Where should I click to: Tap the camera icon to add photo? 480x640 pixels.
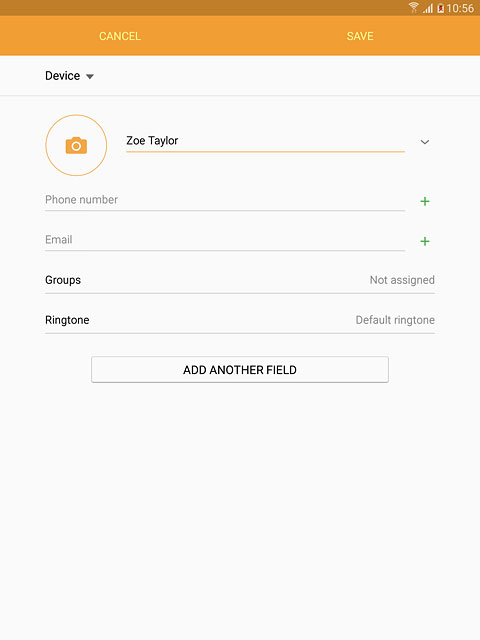tap(76, 145)
